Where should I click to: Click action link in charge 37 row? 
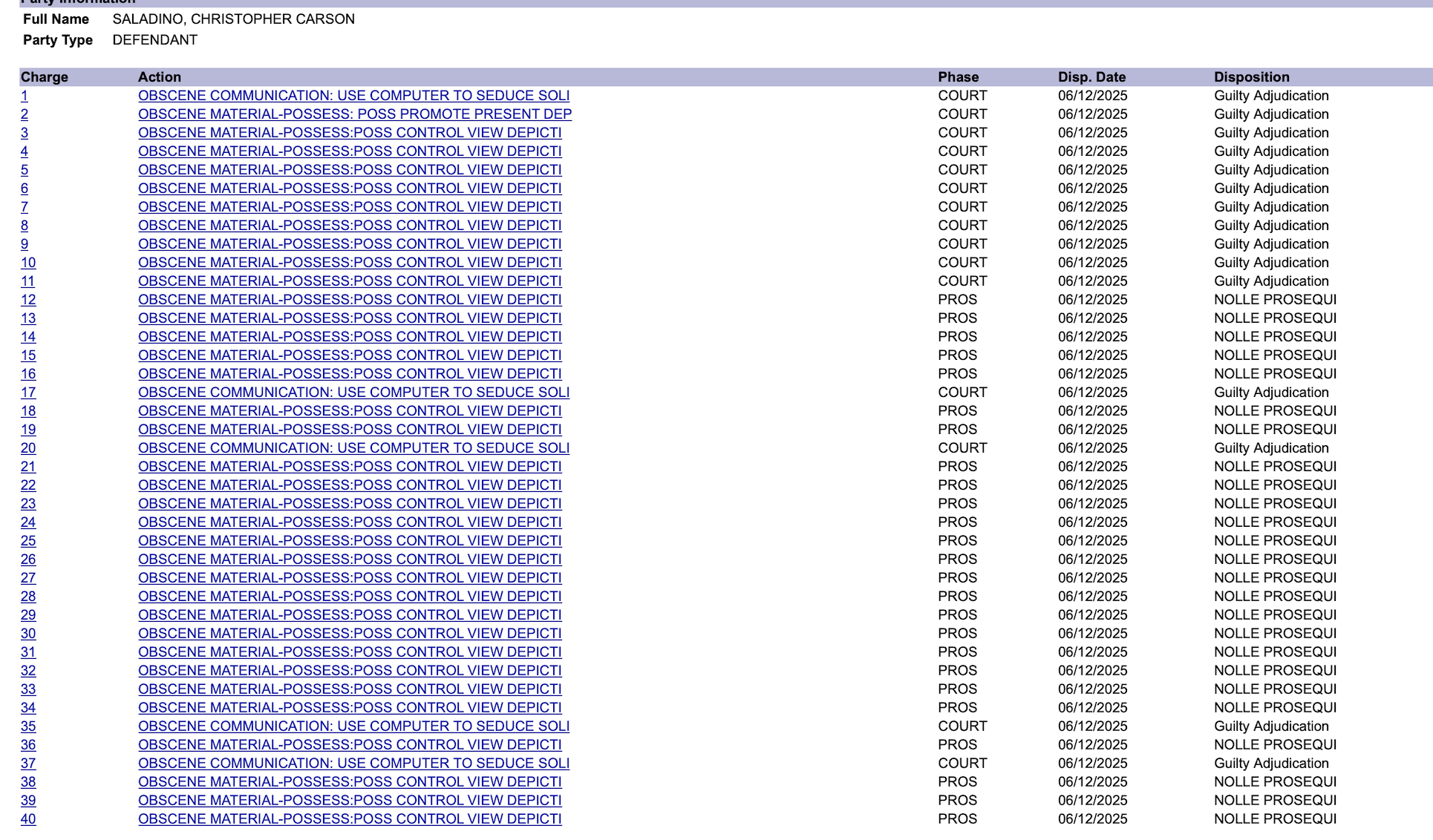(353, 764)
